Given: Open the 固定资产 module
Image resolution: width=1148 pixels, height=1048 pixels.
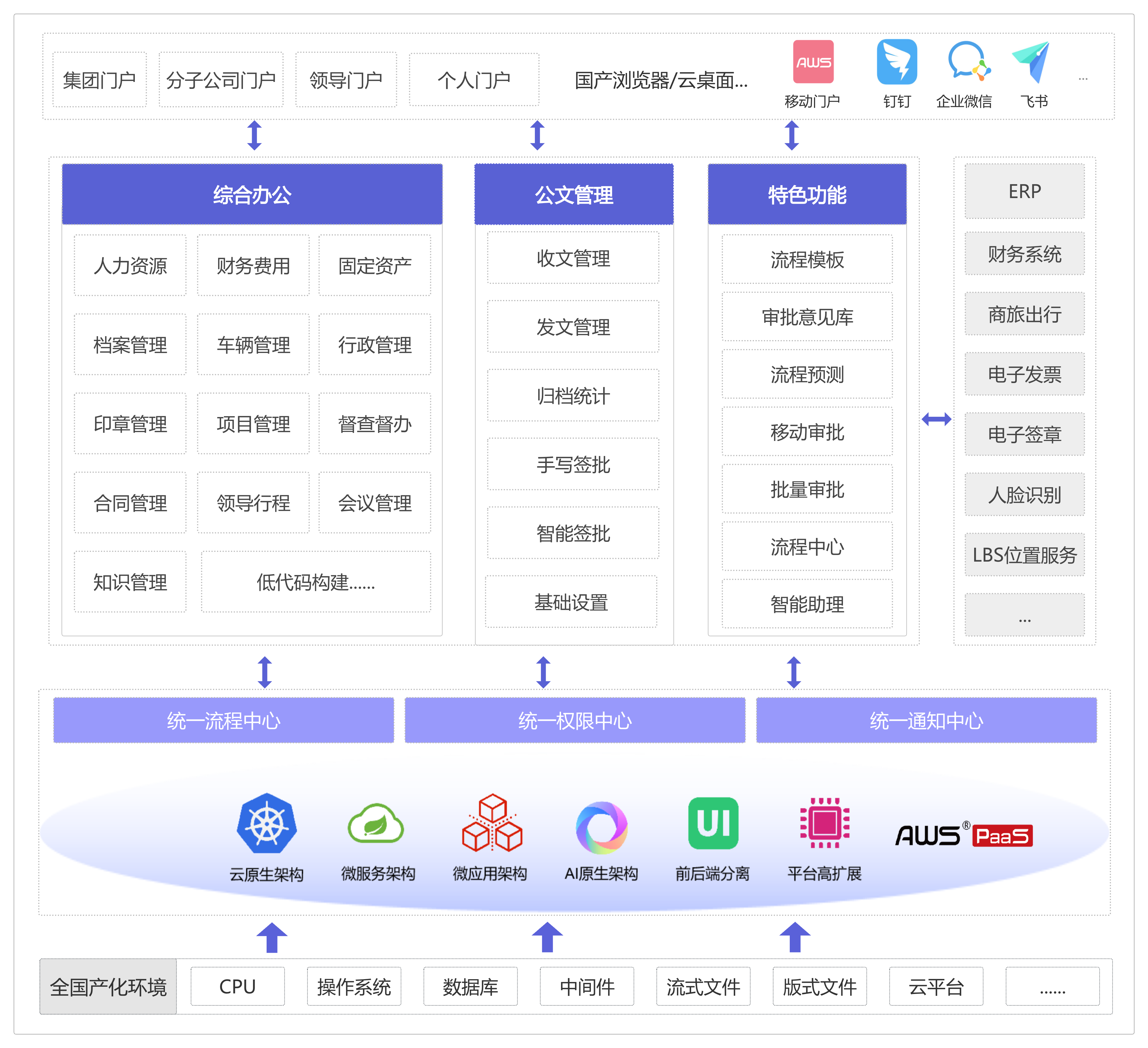Looking at the screenshot, I should 375,265.
